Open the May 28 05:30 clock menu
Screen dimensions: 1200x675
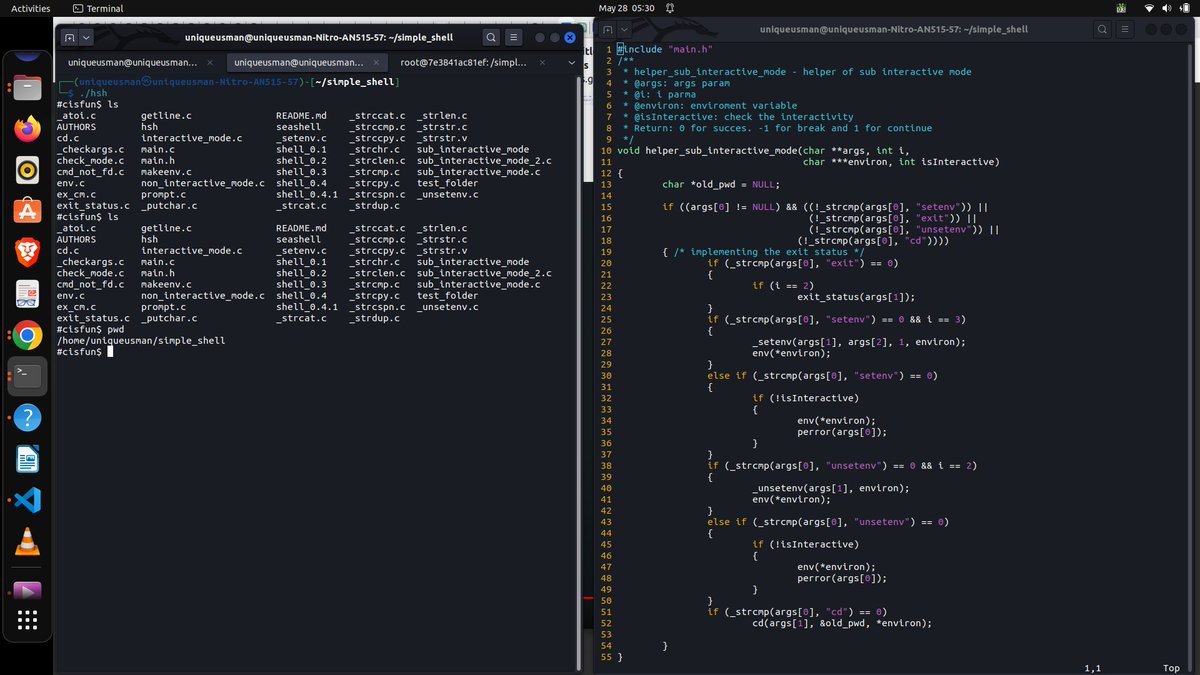click(626, 8)
